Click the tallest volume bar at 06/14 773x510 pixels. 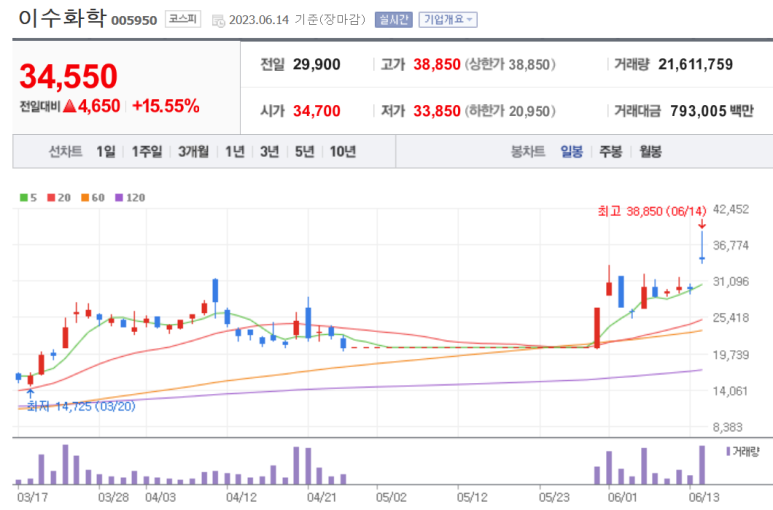(702, 465)
